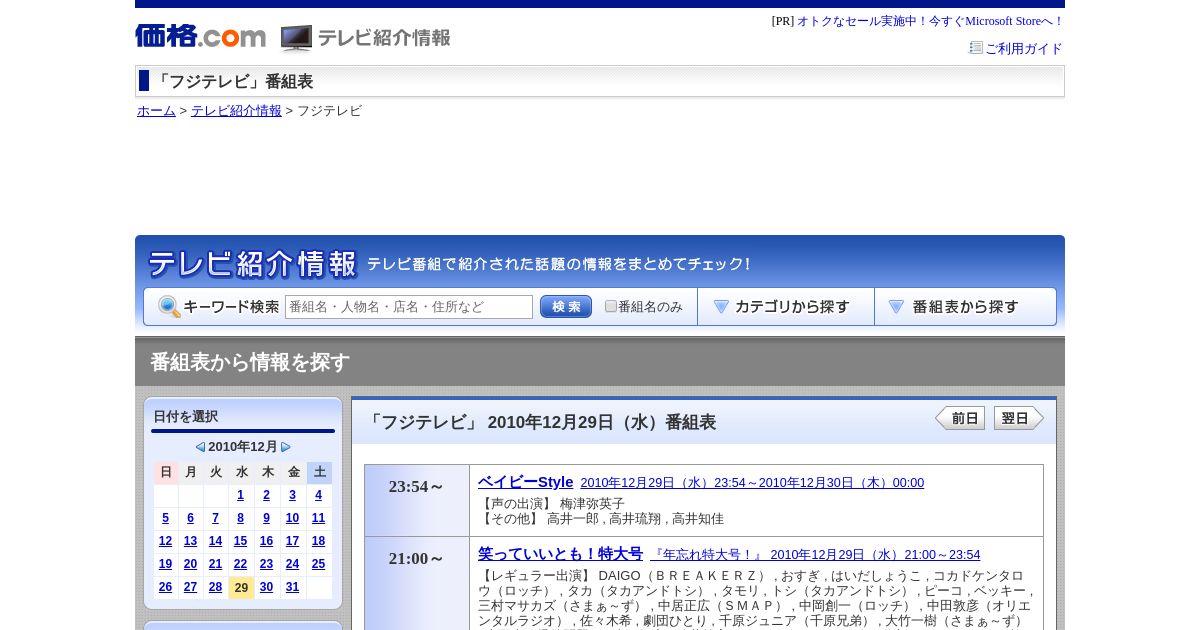Select December 21 in the calendar
This screenshot has height=630, width=1200.
(215, 564)
